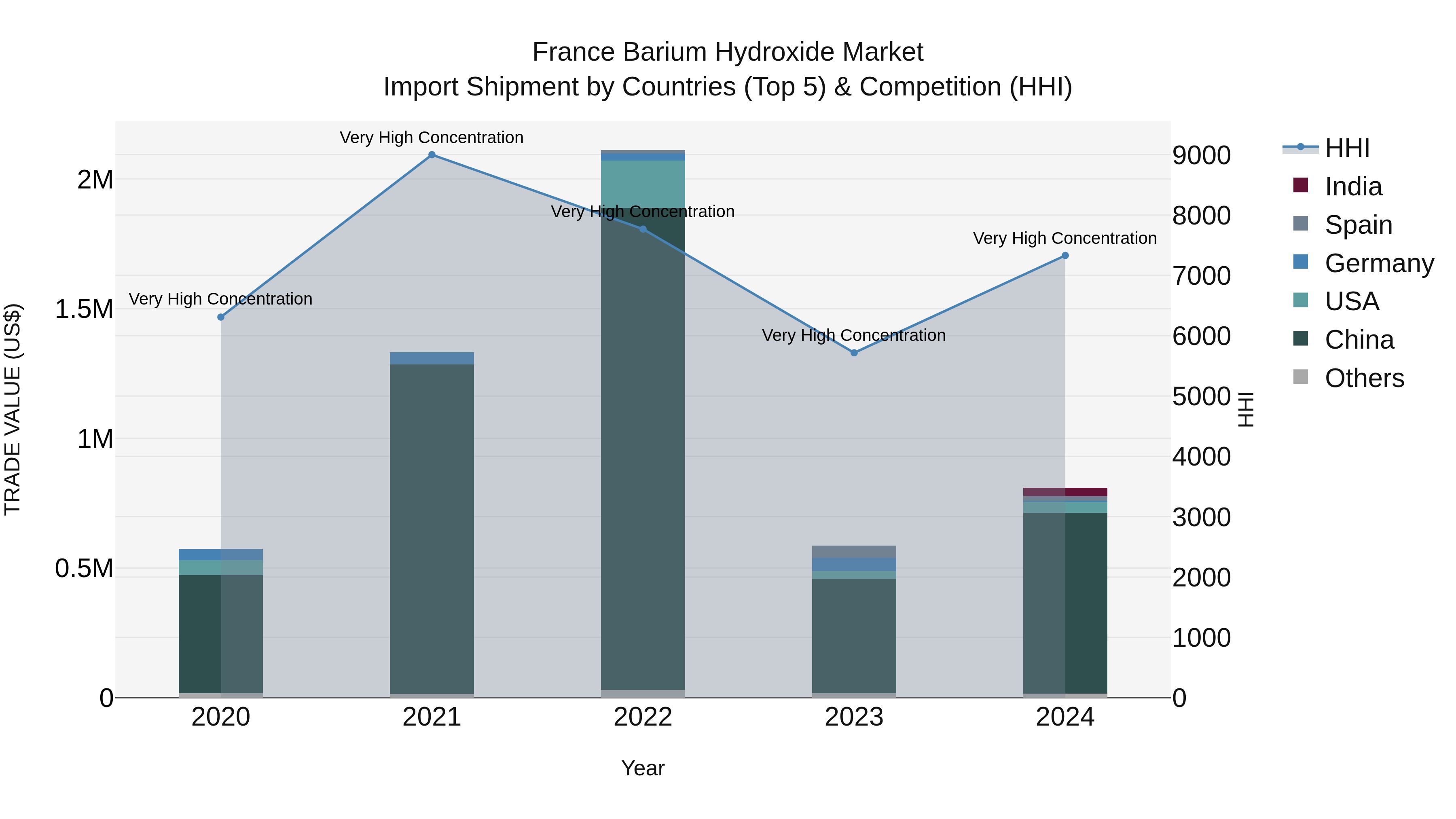The image size is (1456, 819).
Task: Toggle the Others legend entry
Action: (x=1348, y=378)
